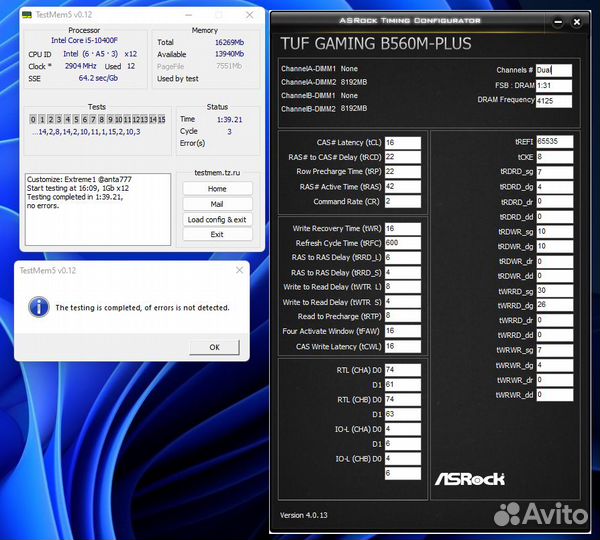This screenshot has width=600, height=540.
Task: Click the Row Precharge Time (tRP) field
Action: point(403,171)
